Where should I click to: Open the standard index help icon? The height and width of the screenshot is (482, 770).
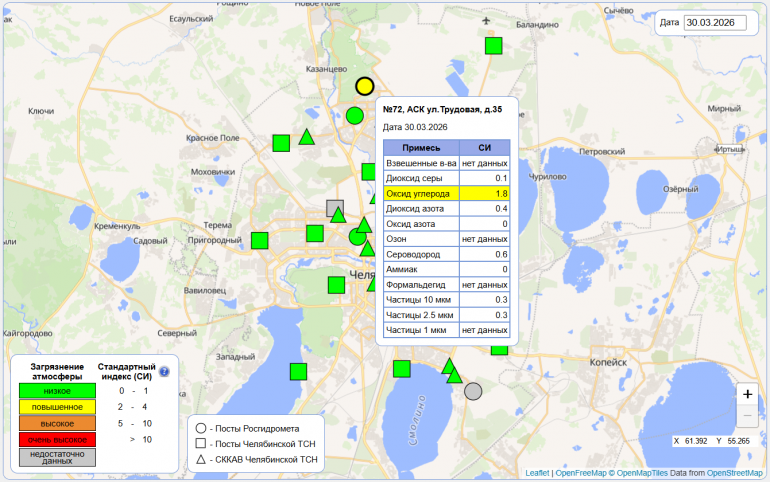164,372
